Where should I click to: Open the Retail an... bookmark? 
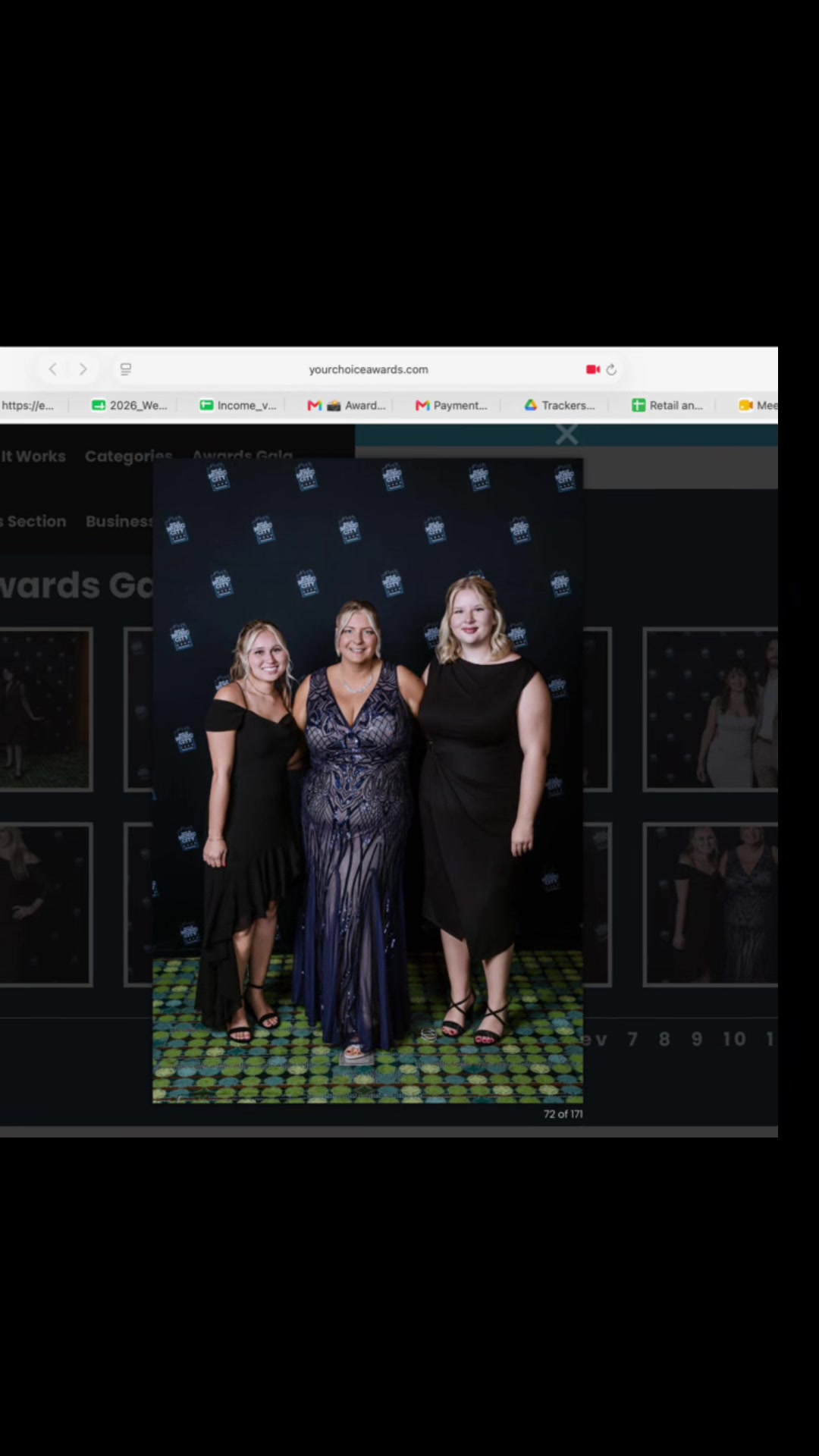point(667,405)
